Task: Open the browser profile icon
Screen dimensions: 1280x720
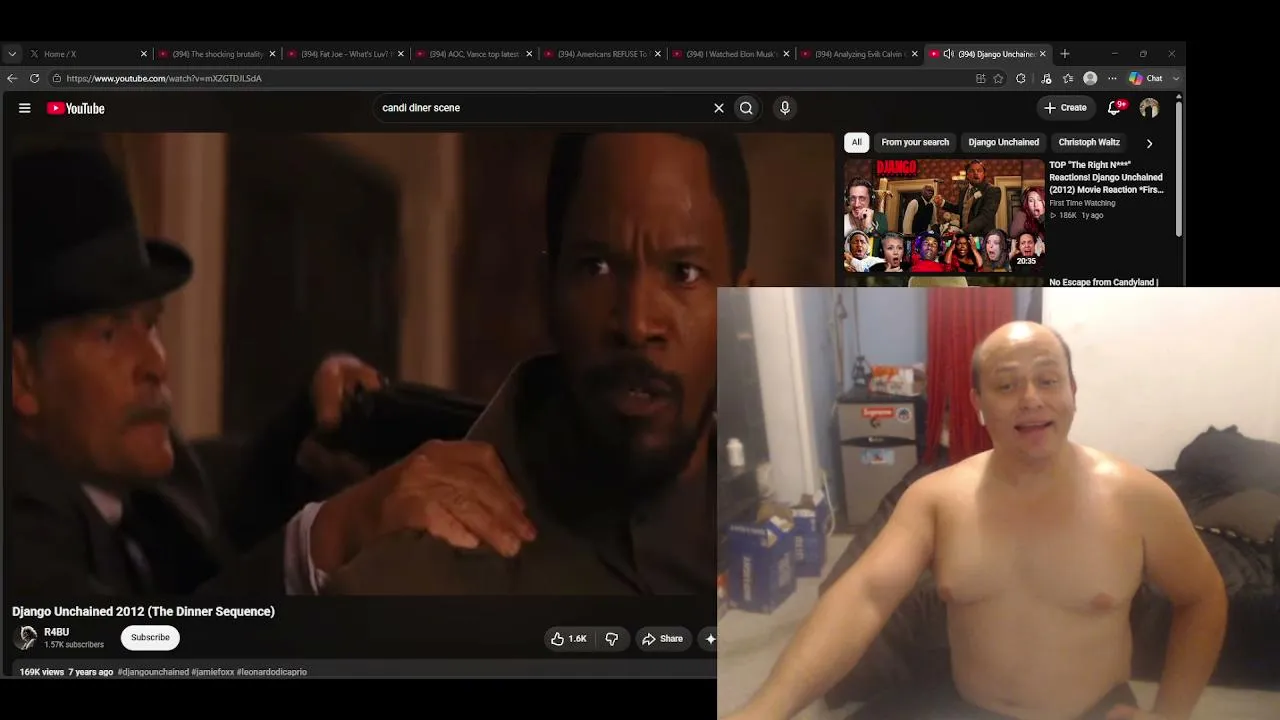Action: (1090, 78)
